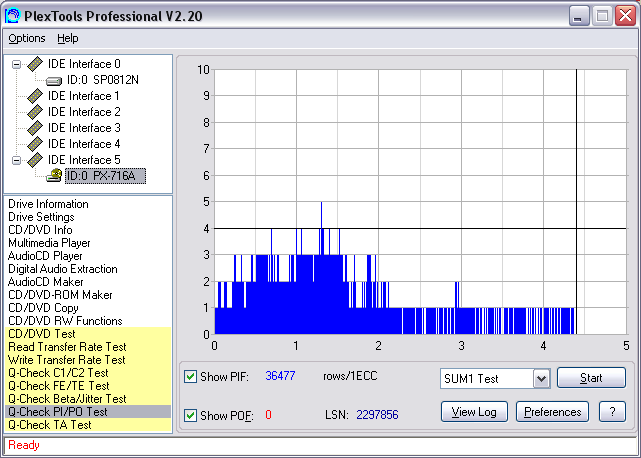Viewport: 641px width, 458px height.
Task: Open AudioCD Player function
Action: tap(45, 256)
